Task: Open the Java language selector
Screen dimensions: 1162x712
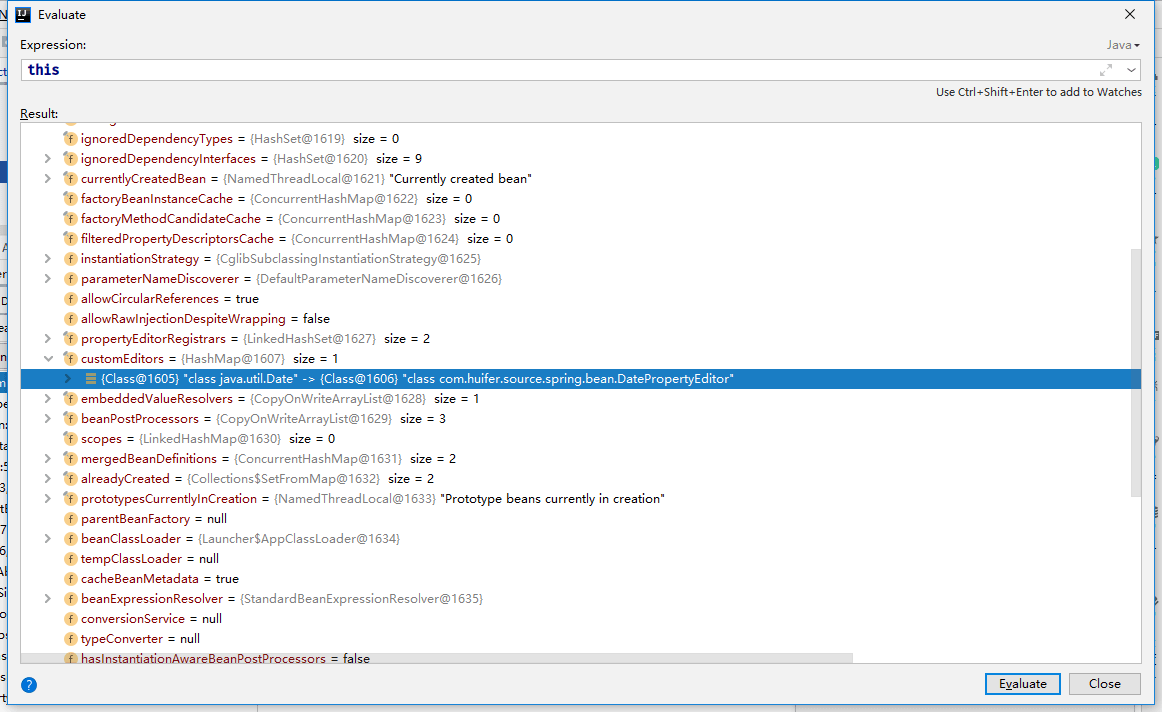Action: coord(1123,45)
